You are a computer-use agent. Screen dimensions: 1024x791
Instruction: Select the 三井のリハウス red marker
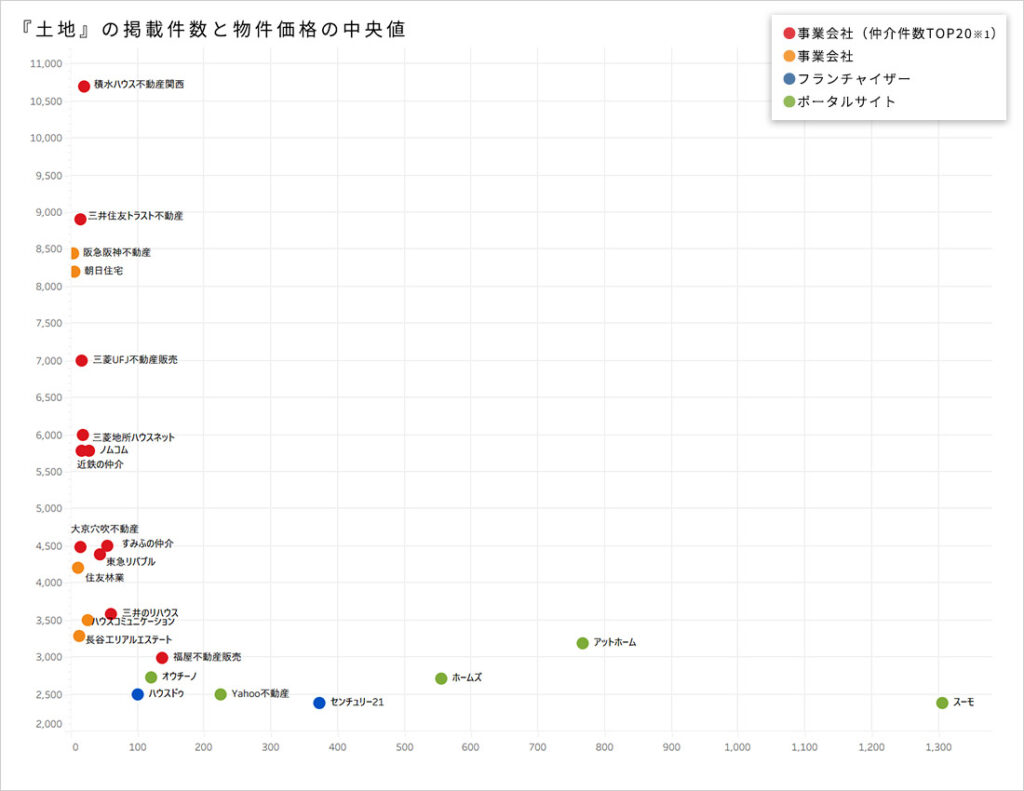coord(111,614)
